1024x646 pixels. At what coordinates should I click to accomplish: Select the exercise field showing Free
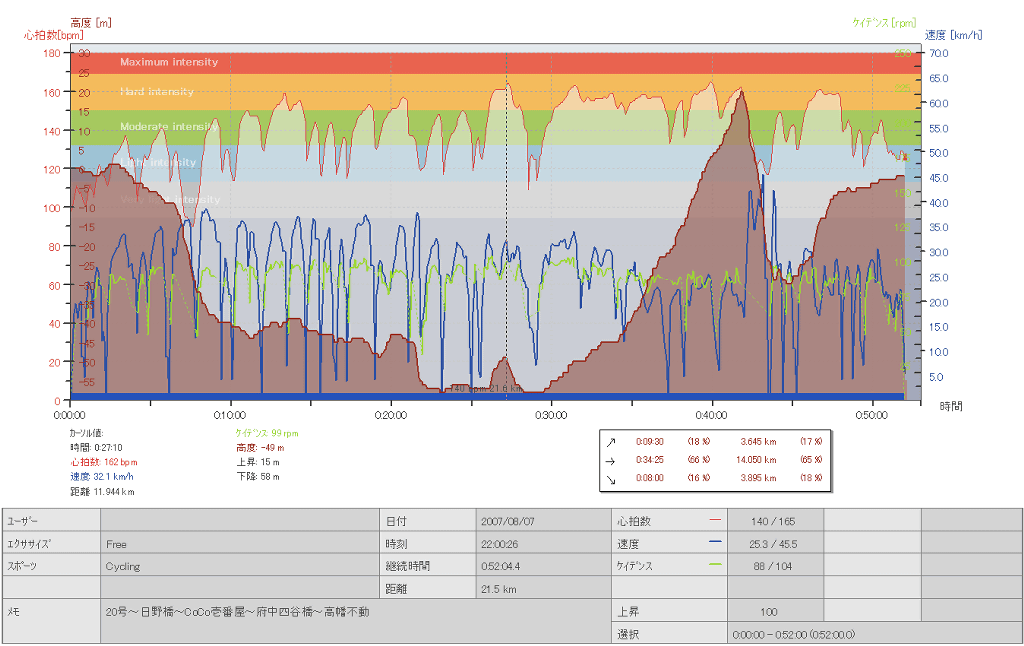pos(116,544)
